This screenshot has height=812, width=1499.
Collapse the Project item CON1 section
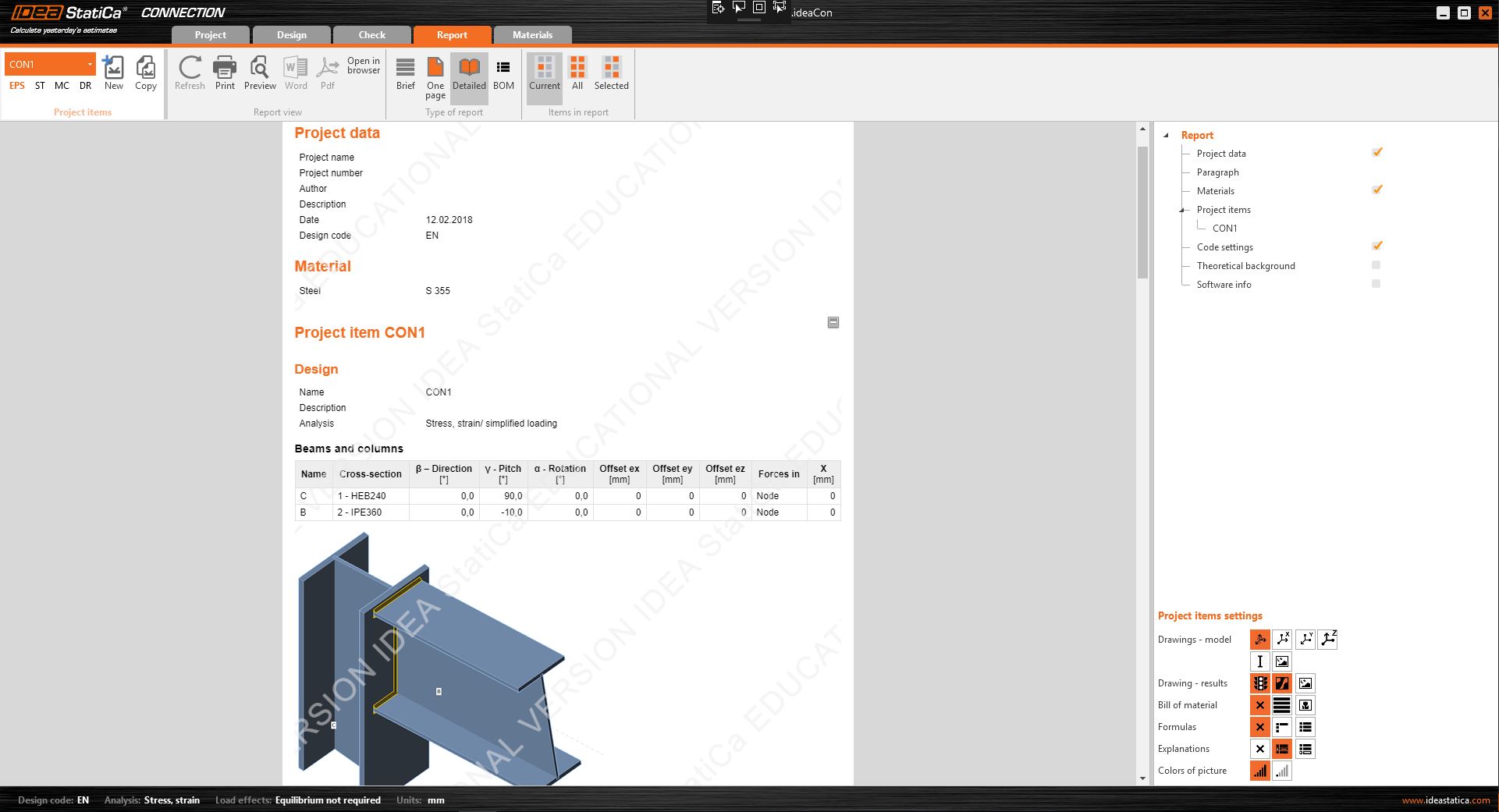pyautogui.click(x=833, y=322)
